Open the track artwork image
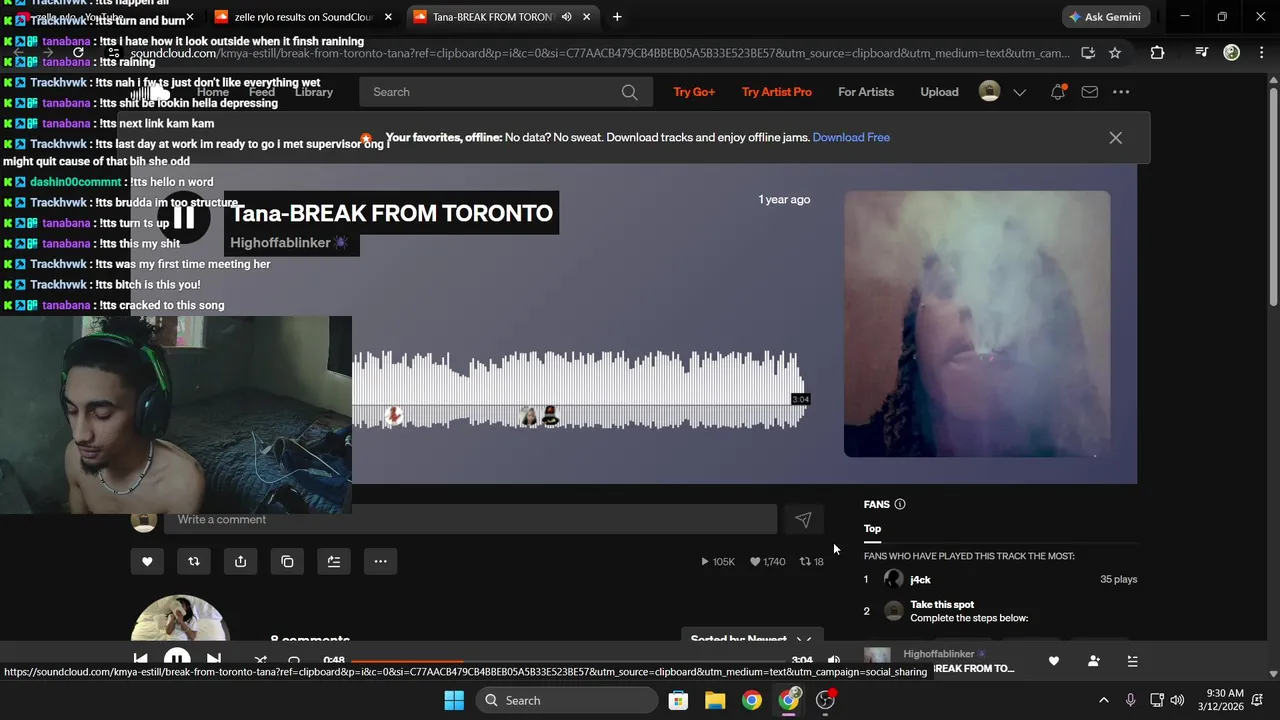Image resolution: width=1280 pixels, height=720 pixels. pos(977,324)
